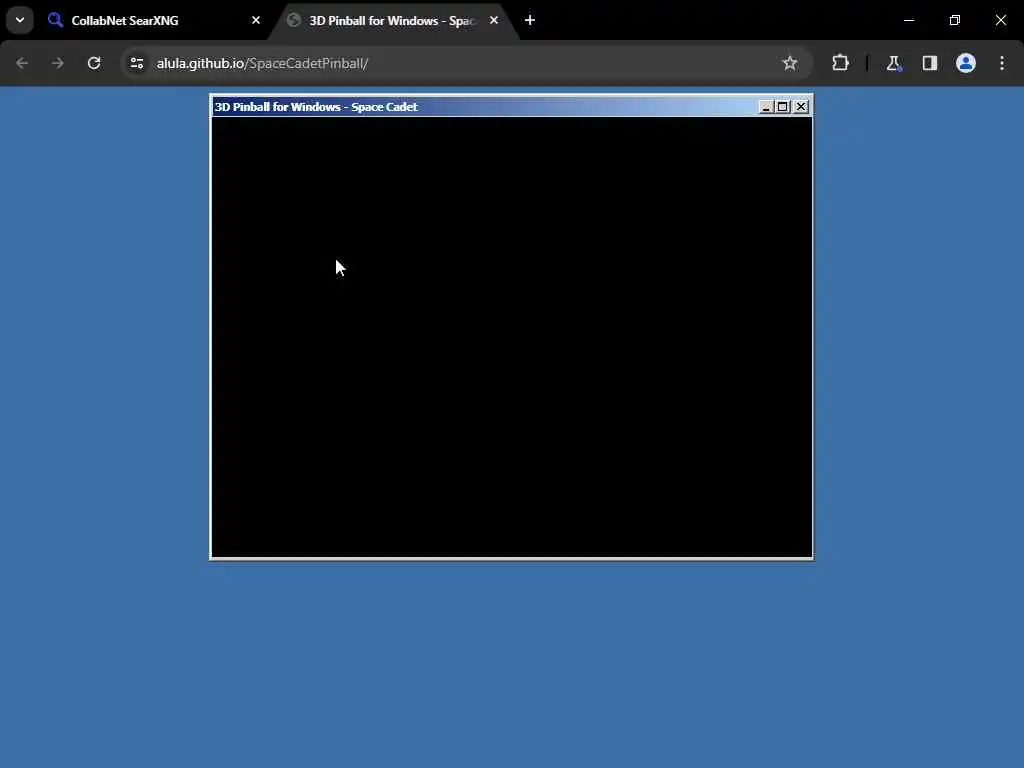Minimize the Space Cadet pinball window
This screenshot has width=1024, height=768.
765,107
